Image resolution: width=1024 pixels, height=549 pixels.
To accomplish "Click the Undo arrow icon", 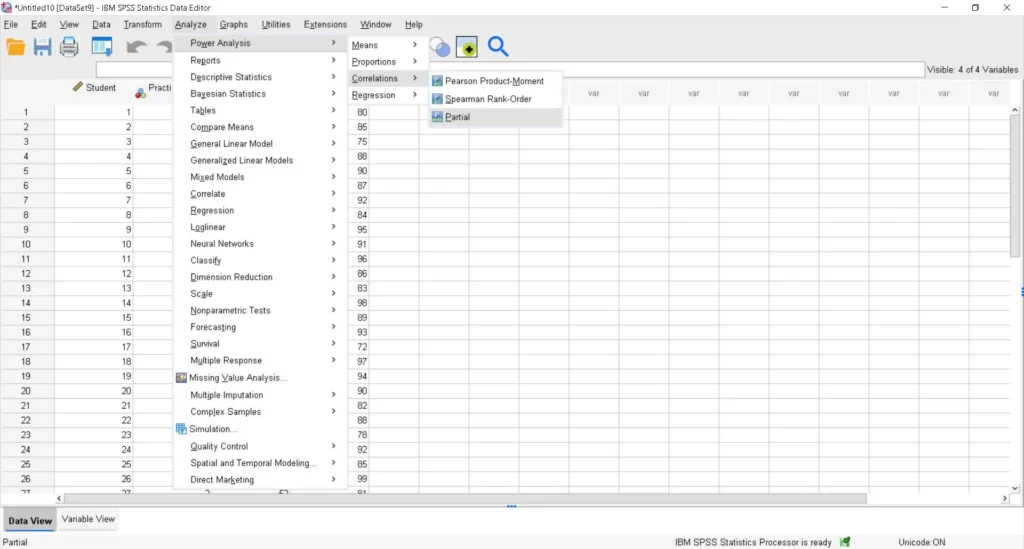I will click(136, 47).
